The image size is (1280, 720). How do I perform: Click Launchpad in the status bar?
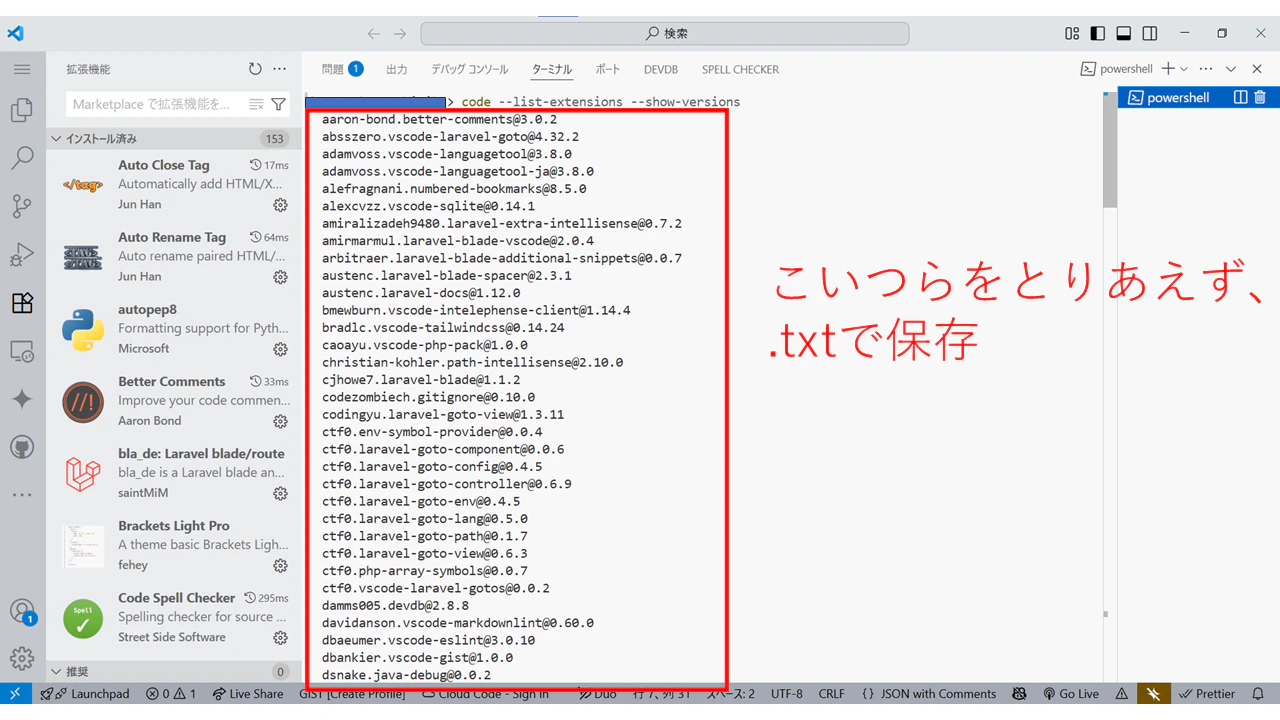click(85, 694)
